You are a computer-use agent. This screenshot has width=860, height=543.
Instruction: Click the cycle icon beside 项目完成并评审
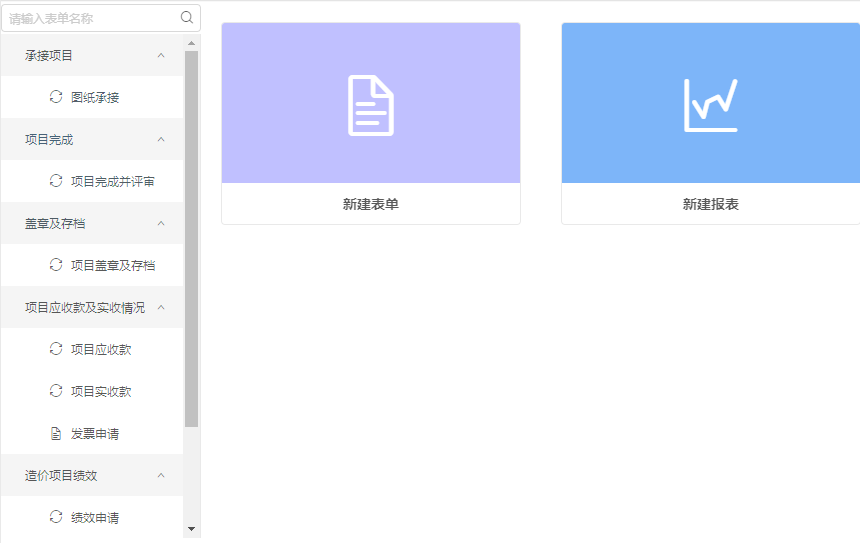click(x=56, y=181)
